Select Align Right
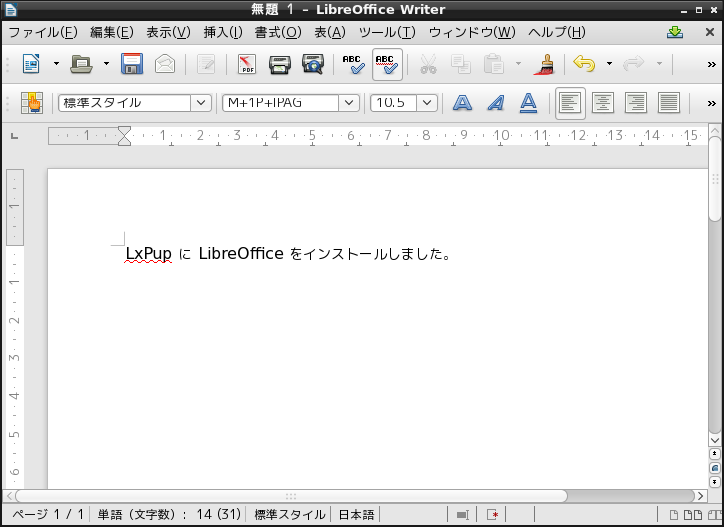This screenshot has height=527, width=724. tap(636, 103)
